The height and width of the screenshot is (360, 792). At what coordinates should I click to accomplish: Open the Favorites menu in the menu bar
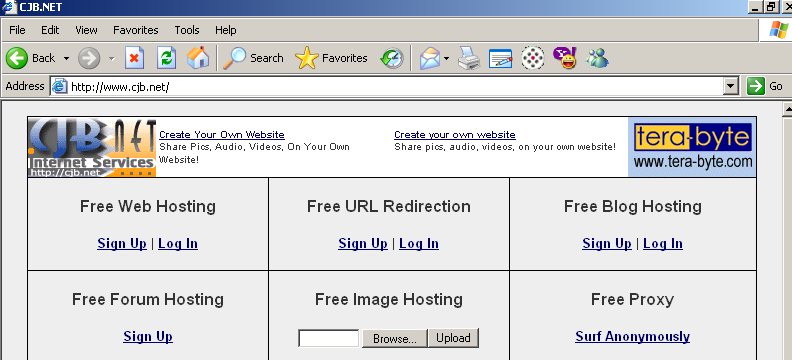135,30
